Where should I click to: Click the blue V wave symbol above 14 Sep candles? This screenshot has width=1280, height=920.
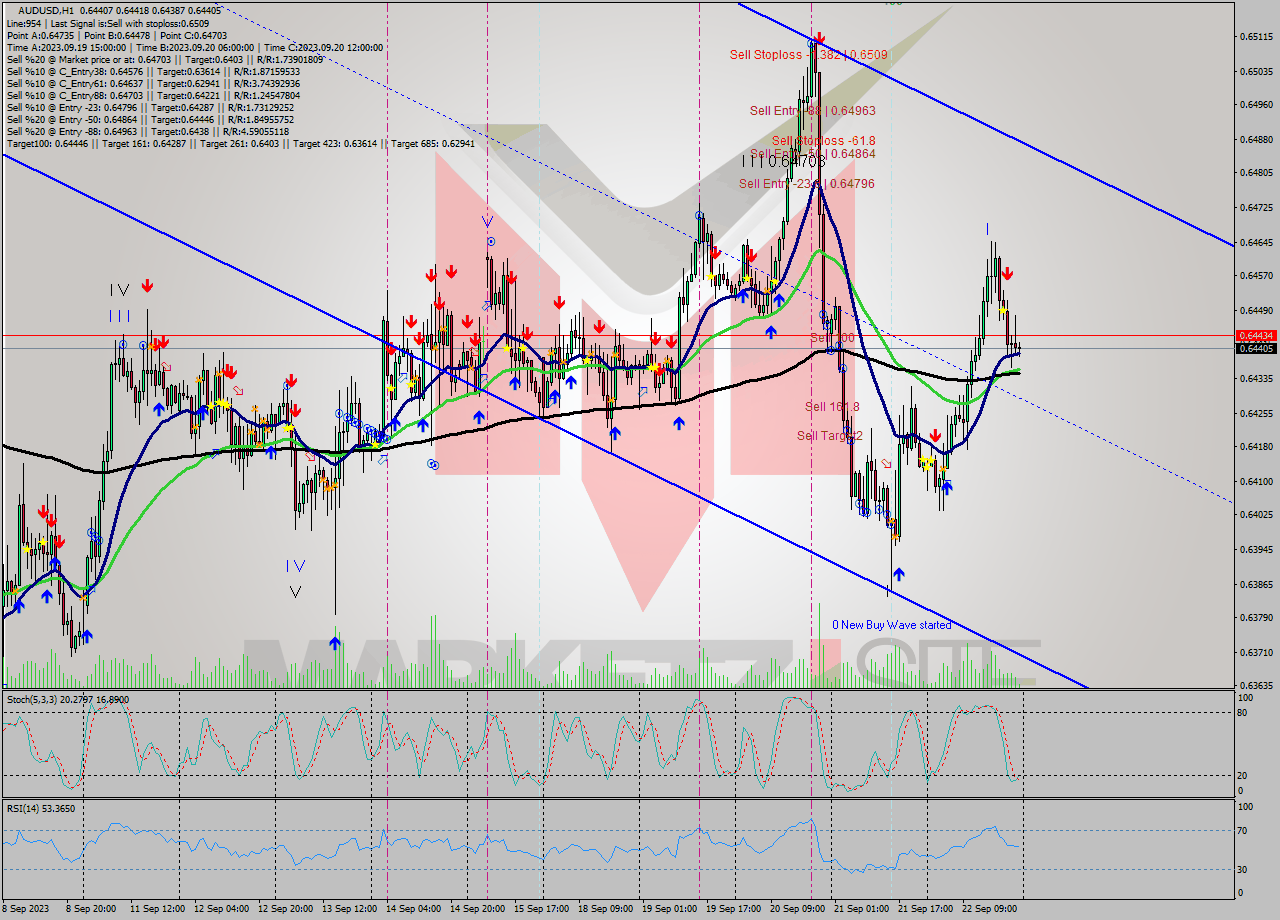487,222
